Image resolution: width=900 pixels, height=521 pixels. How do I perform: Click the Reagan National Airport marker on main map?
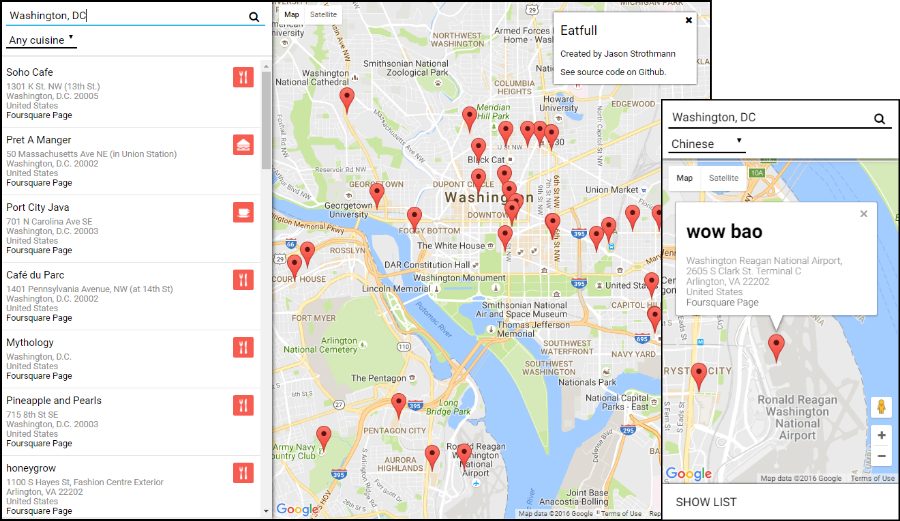pyautogui.click(x=464, y=455)
